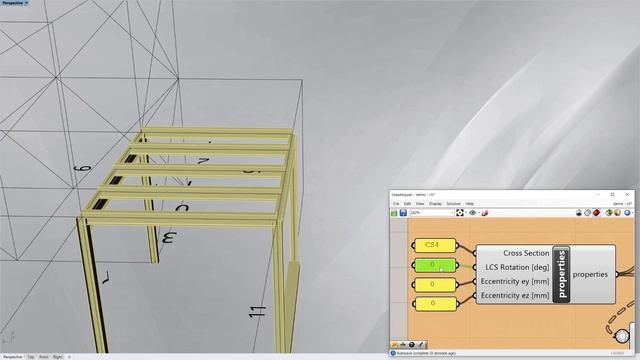The image size is (640, 360).
Task: Click the dark vertical properties component bar
Action: click(561, 274)
